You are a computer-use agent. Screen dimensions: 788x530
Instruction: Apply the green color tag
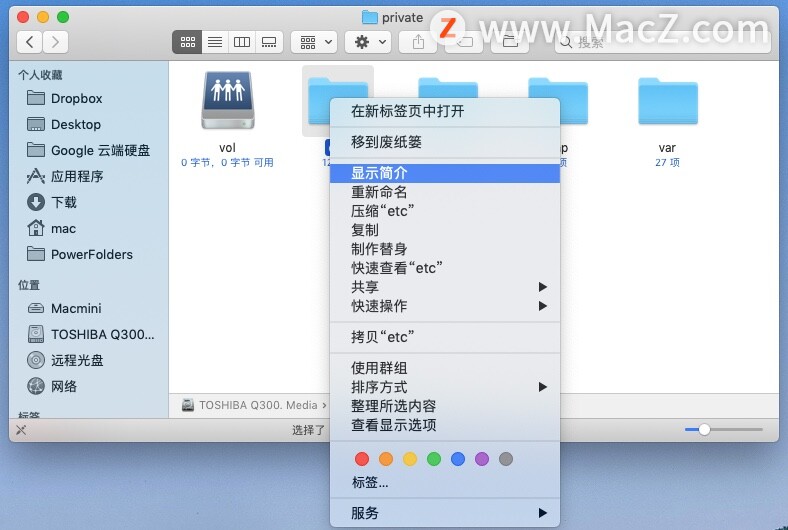click(x=434, y=459)
